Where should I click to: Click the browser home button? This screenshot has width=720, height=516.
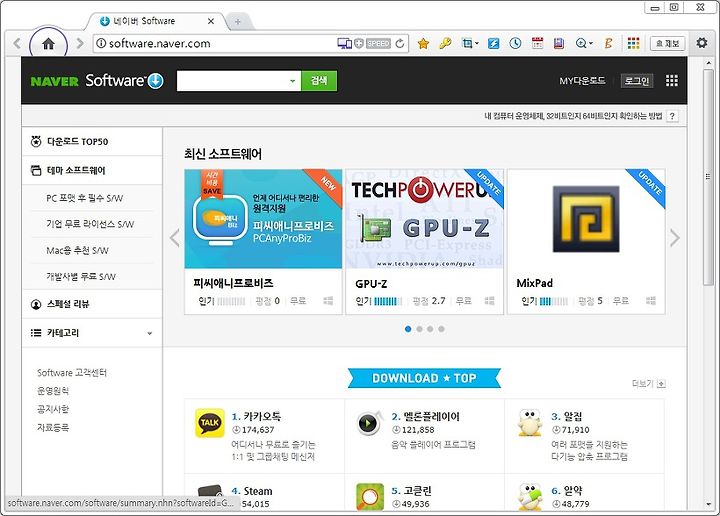48,44
